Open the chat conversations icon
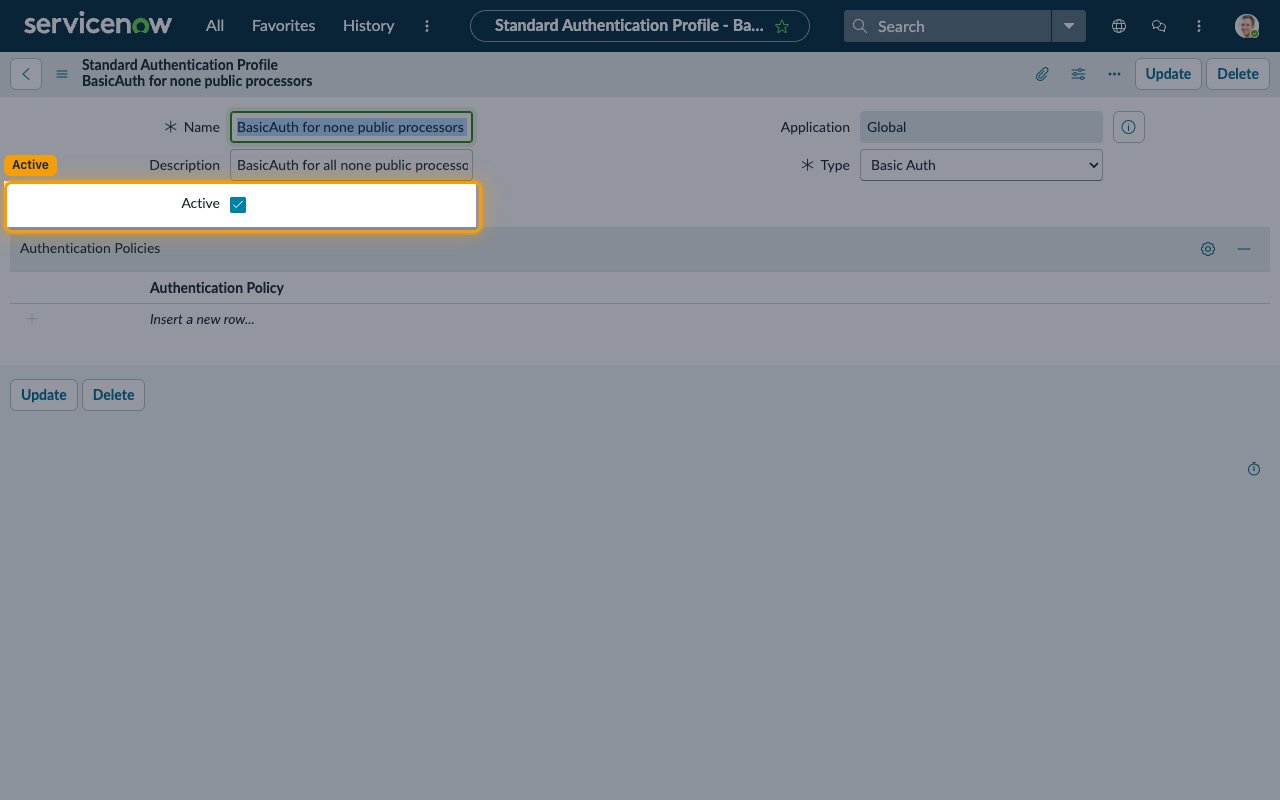This screenshot has width=1280, height=800. (1159, 26)
